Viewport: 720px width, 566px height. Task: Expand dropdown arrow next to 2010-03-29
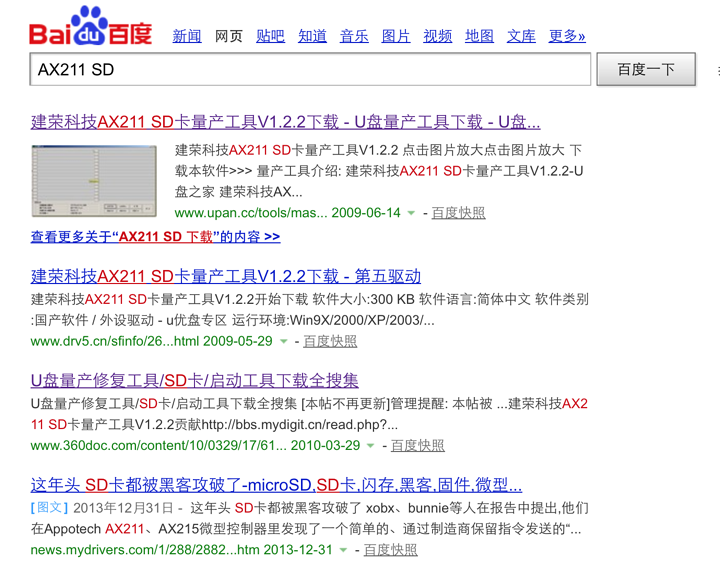[x=371, y=445]
